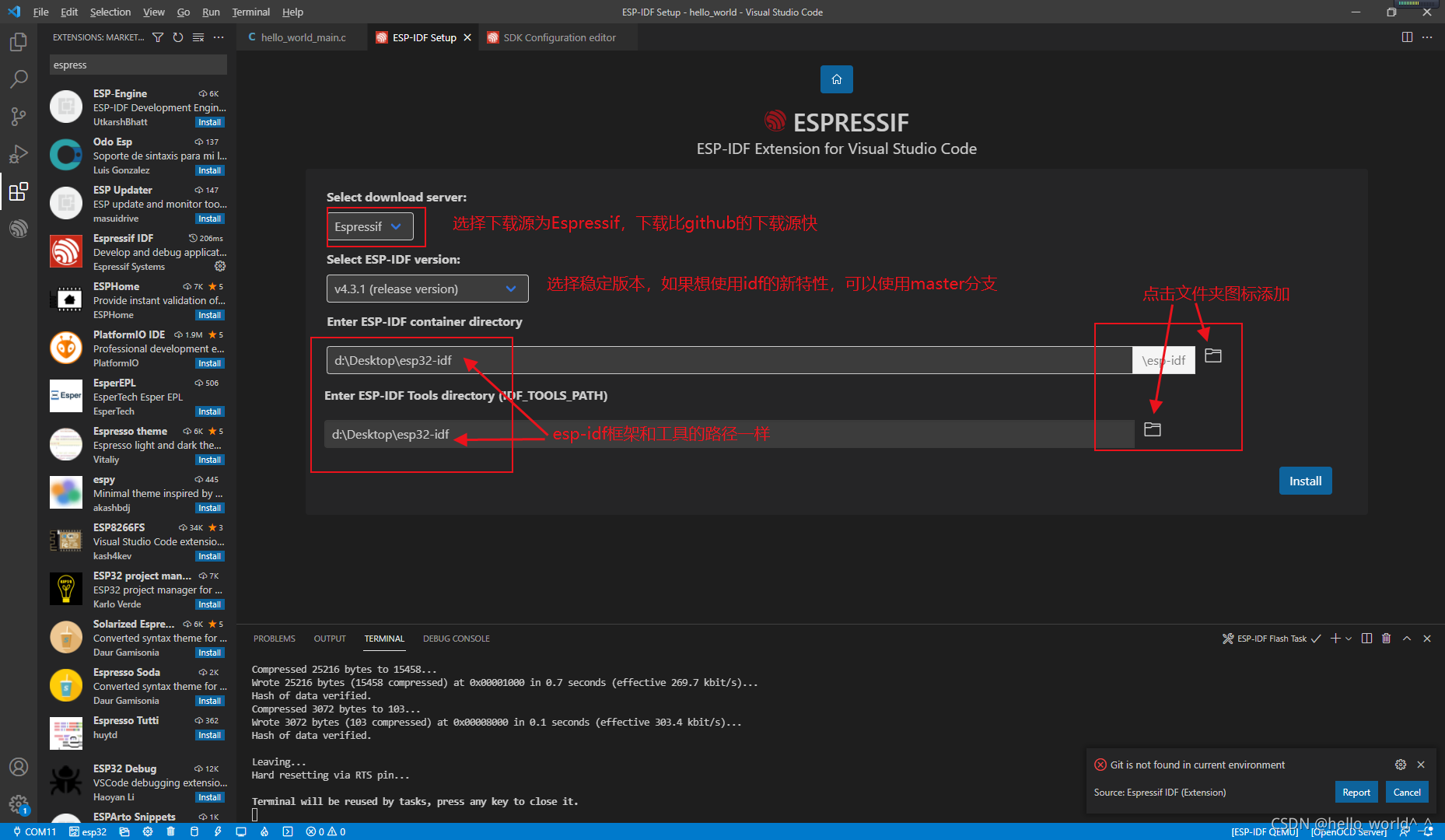
Task: Click errors and warnings count in status bar
Action: coord(326,831)
